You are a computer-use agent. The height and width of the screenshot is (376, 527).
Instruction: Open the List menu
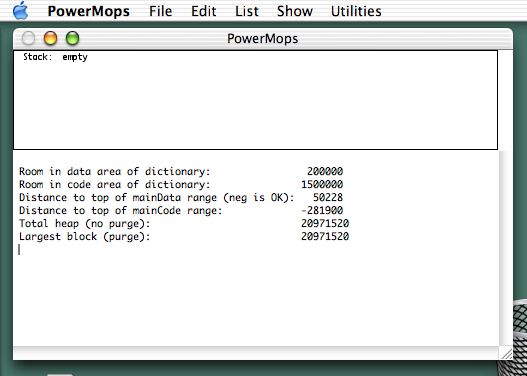(x=247, y=11)
